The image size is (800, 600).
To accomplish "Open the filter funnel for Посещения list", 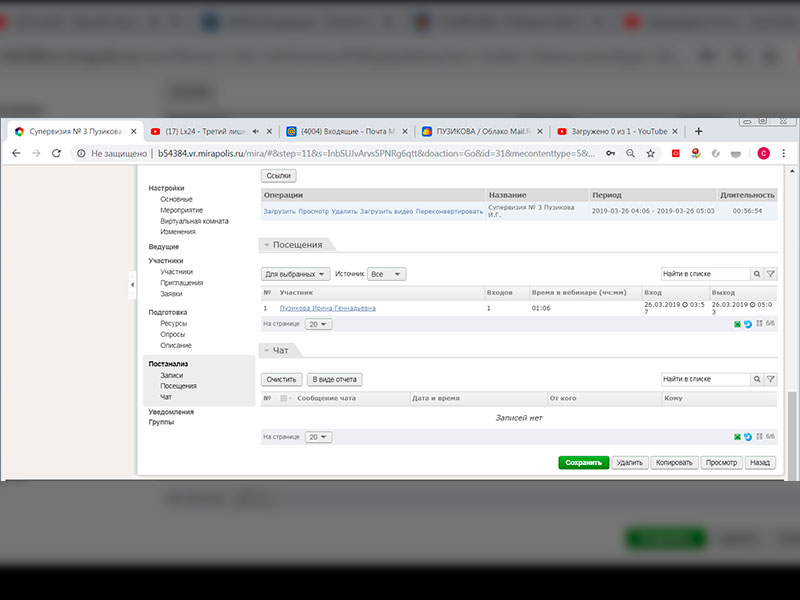I will [771, 274].
